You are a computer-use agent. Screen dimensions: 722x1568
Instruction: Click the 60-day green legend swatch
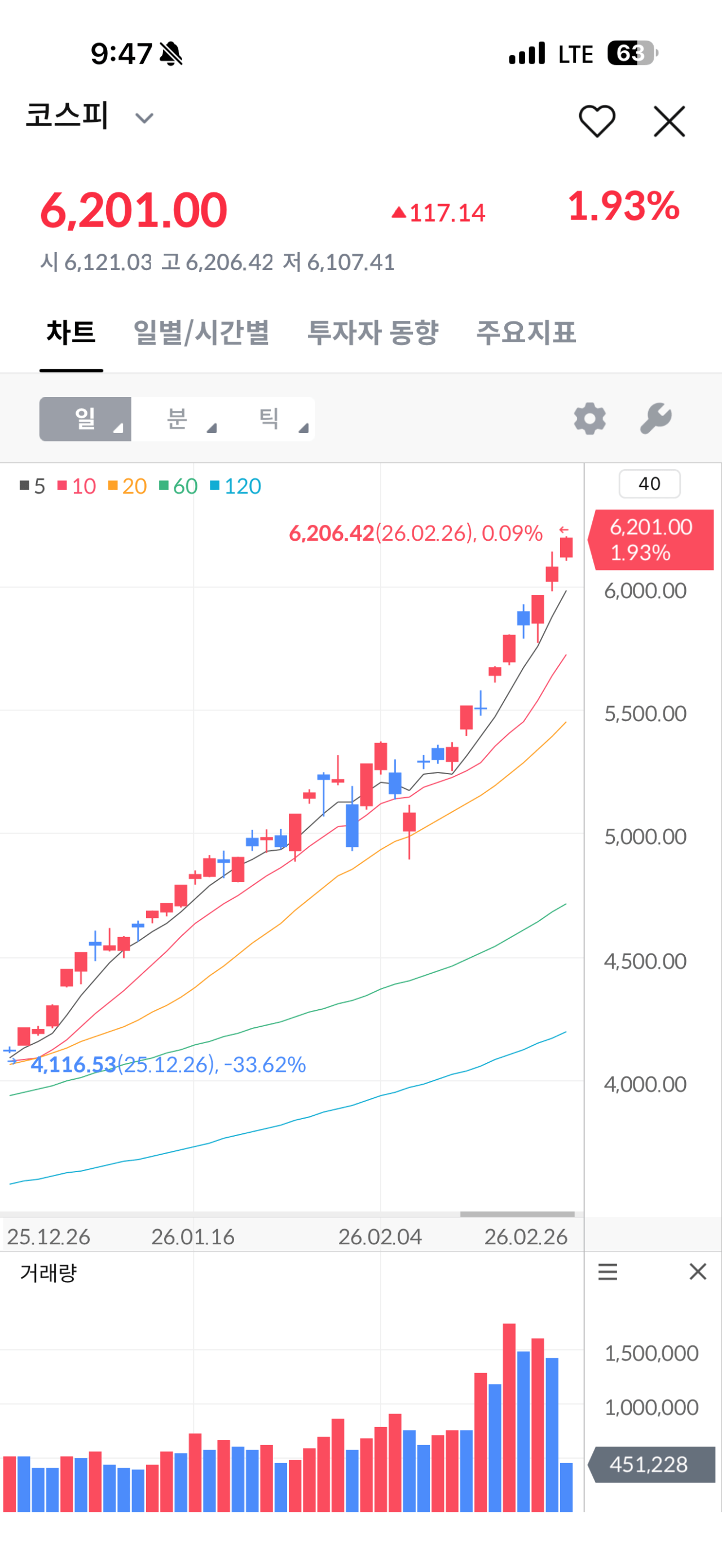click(x=164, y=485)
